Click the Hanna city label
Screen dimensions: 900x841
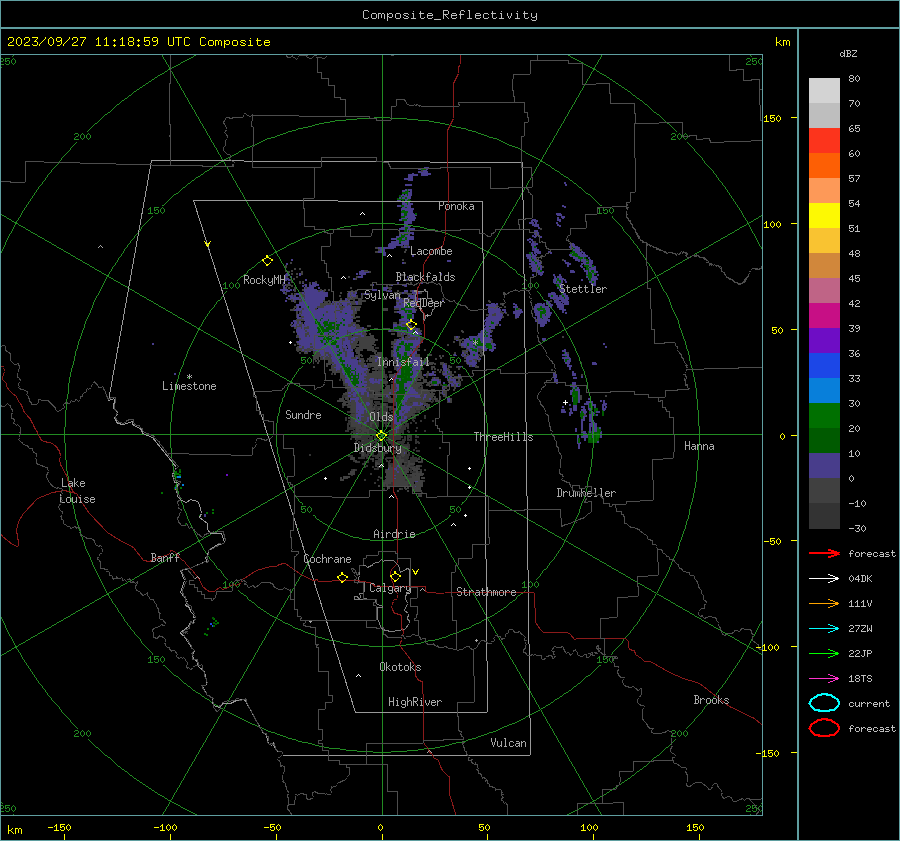[699, 446]
